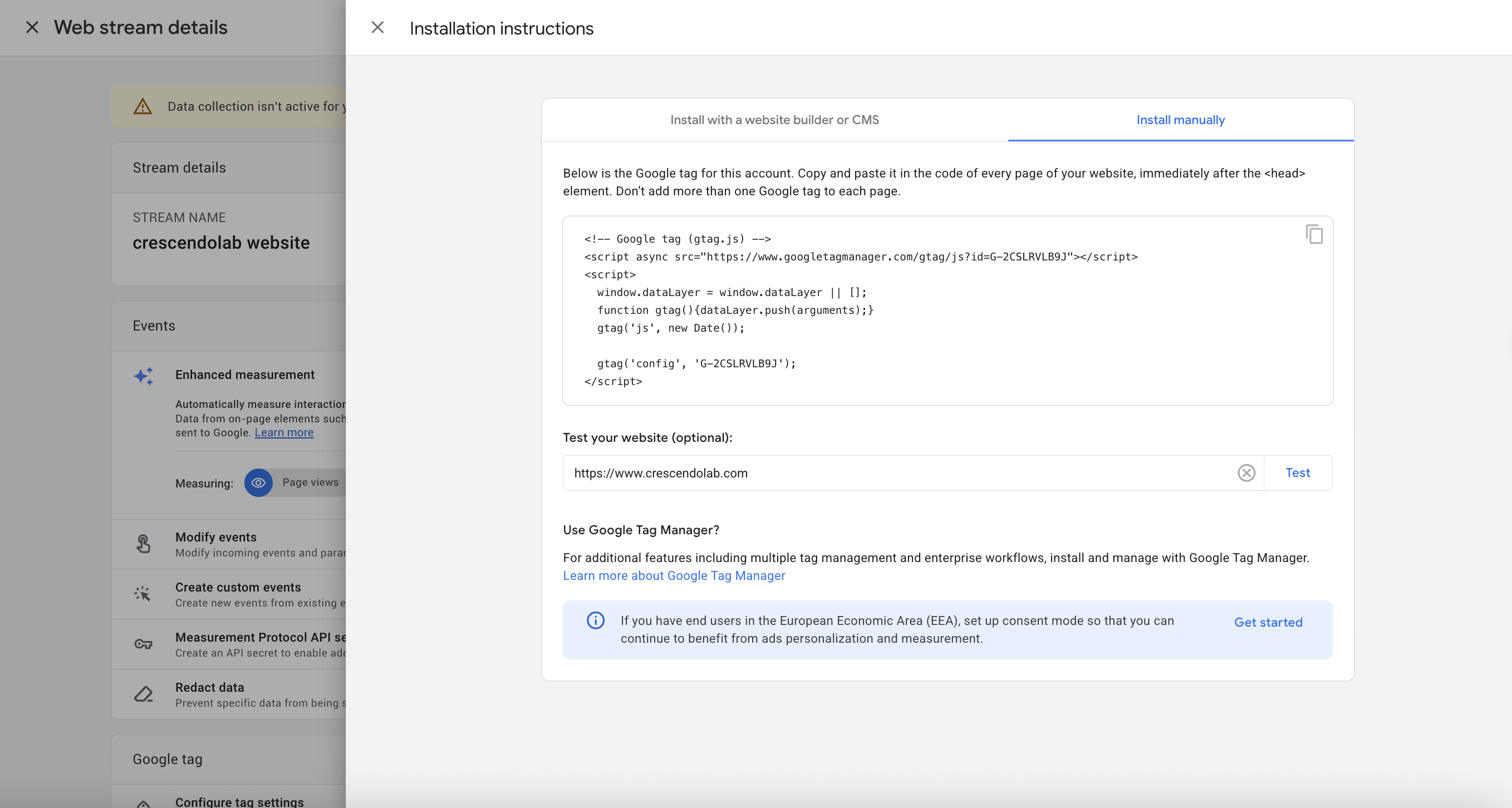Click the Create custom events cursor icon
The height and width of the screenshot is (808, 1512).
(x=143, y=594)
